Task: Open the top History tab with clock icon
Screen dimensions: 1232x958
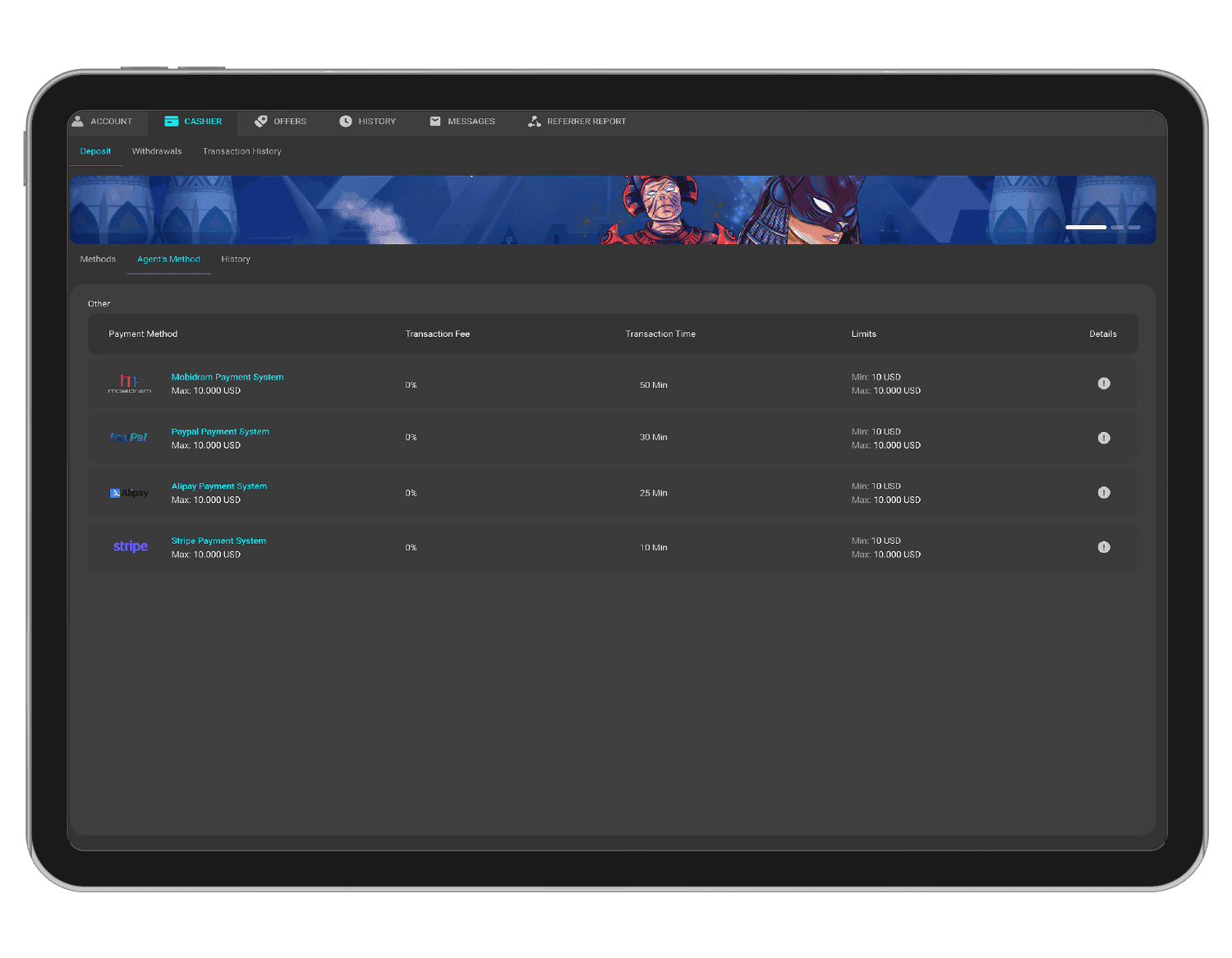Action: coord(367,122)
